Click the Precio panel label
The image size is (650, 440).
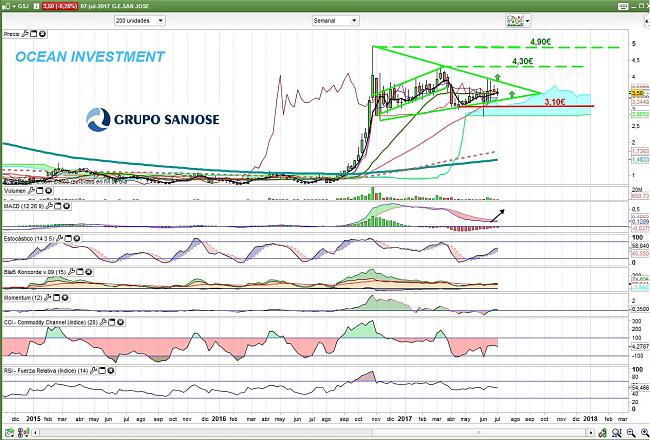(11, 34)
